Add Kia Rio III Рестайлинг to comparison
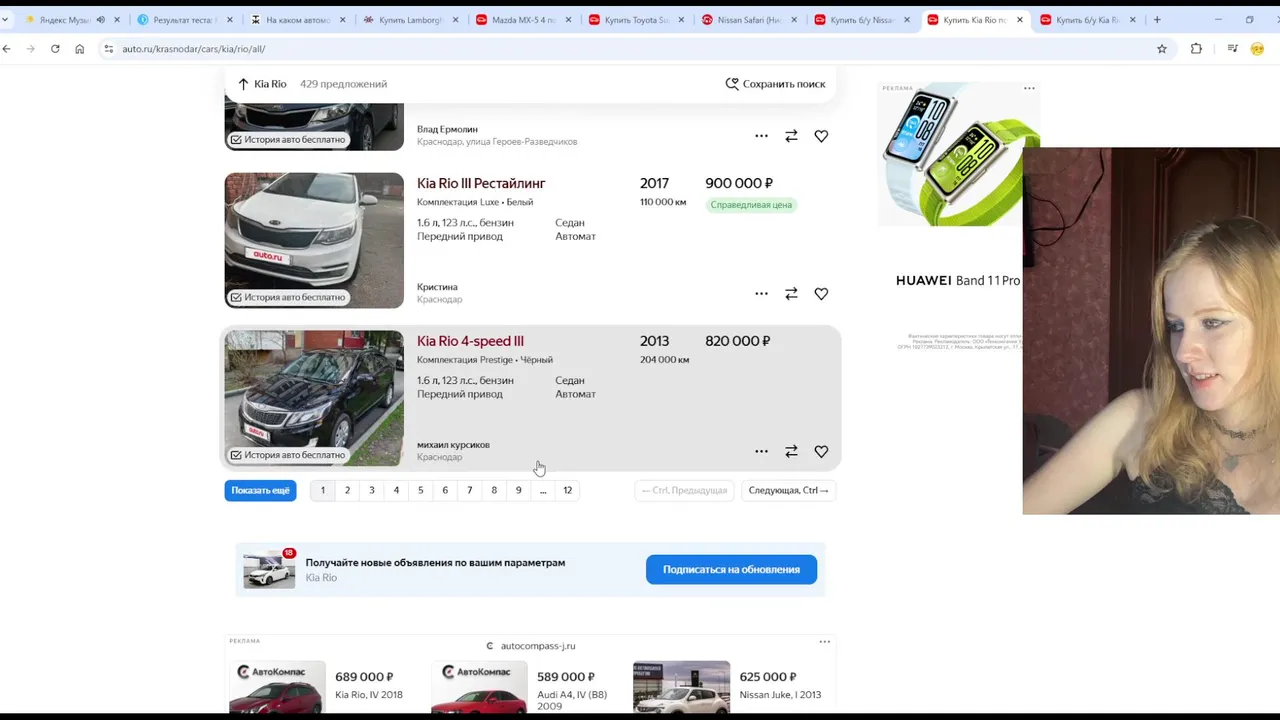The image size is (1280, 720). pos(791,294)
